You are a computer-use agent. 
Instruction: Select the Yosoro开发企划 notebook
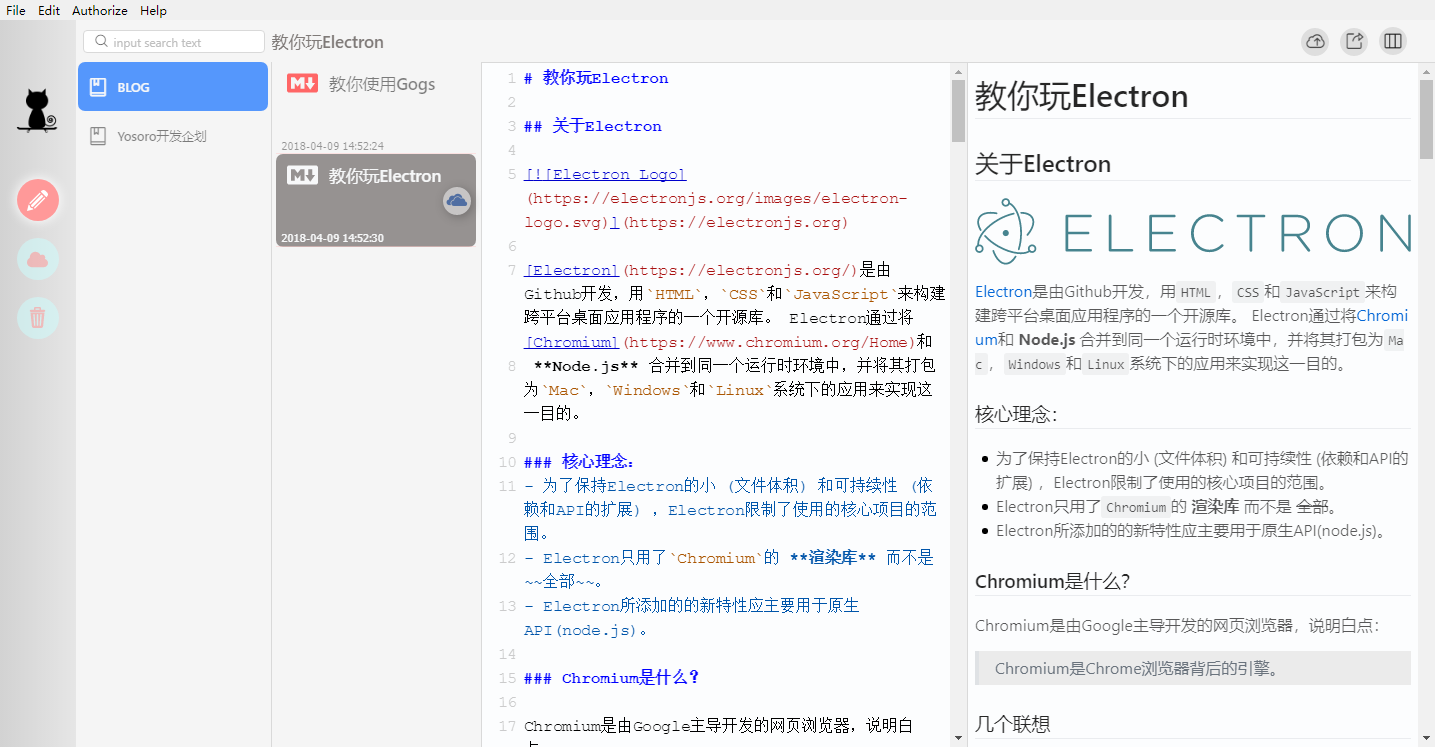coord(173,136)
